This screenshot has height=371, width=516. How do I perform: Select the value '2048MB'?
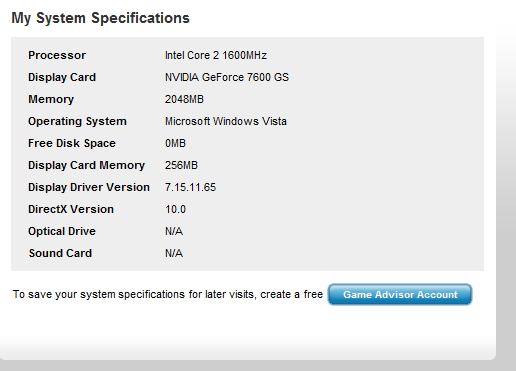184,99
